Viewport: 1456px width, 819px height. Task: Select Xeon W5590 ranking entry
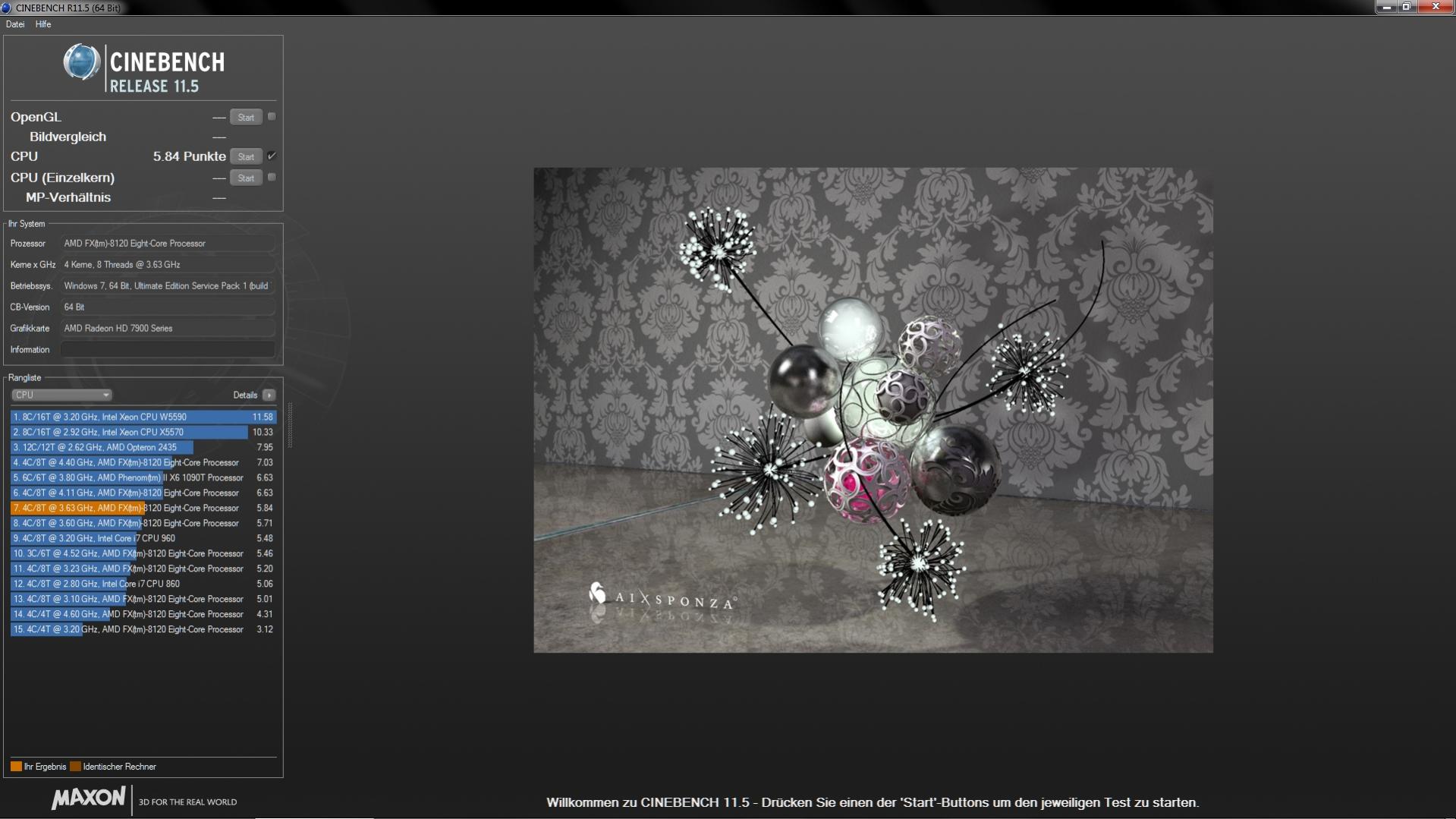coord(143,417)
